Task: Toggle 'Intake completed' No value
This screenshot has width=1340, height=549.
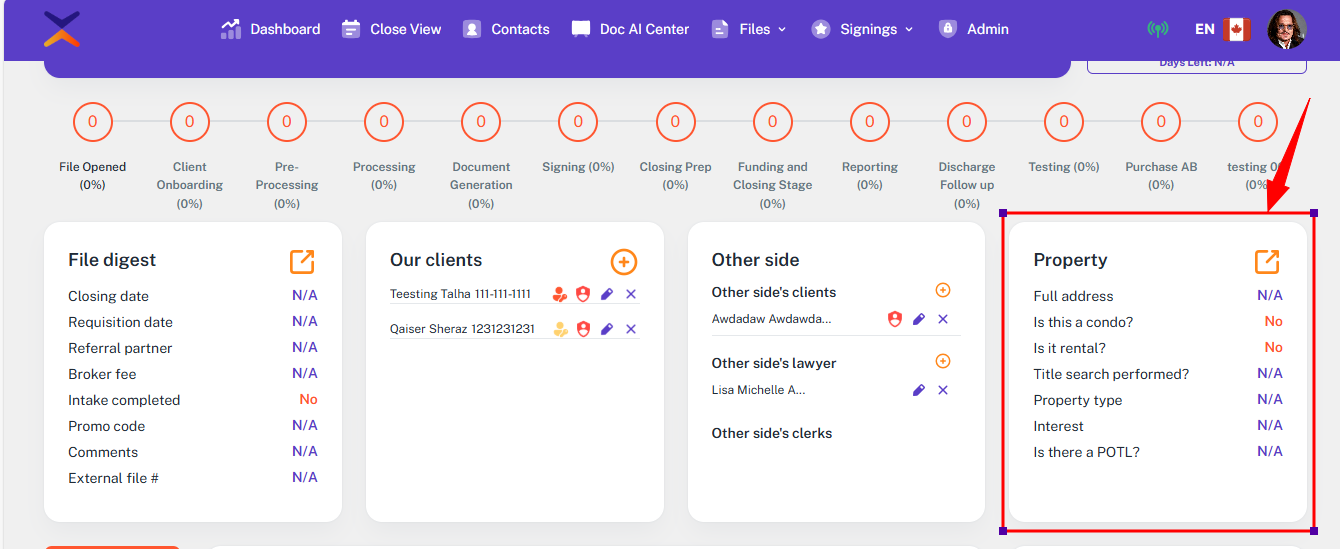Action: pos(308,400)
